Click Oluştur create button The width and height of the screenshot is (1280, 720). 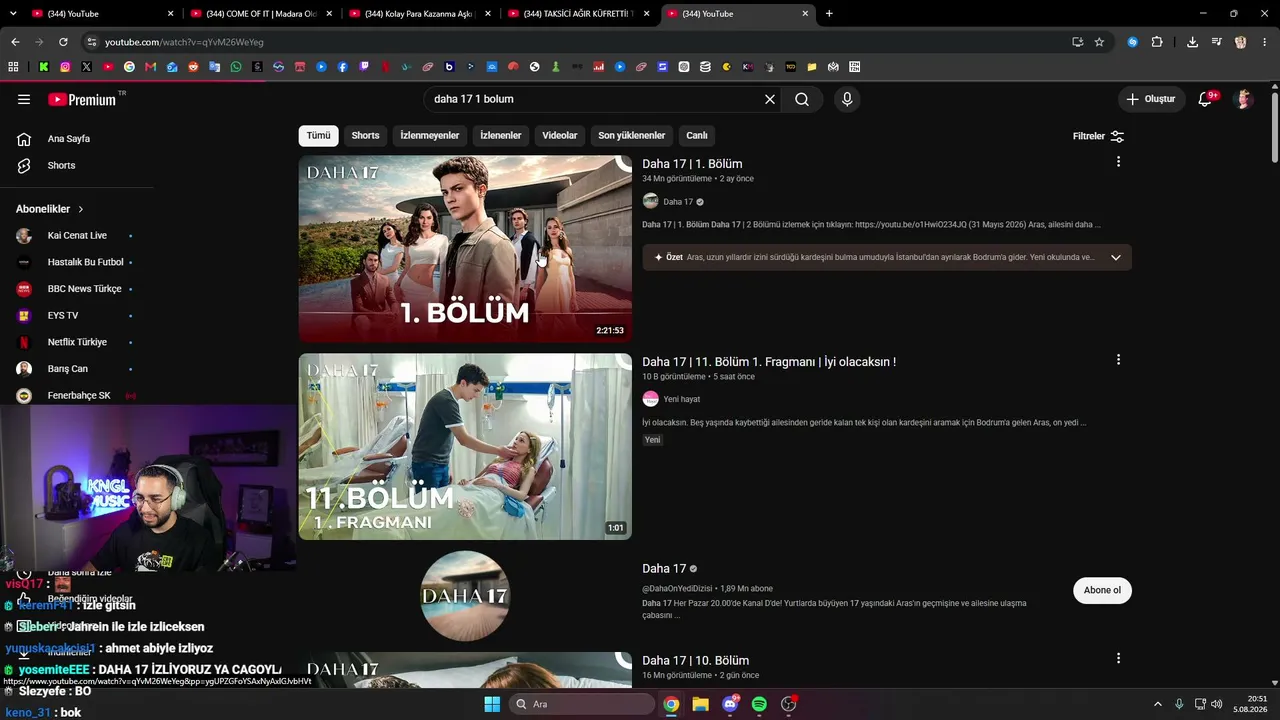click(1151, 99)
